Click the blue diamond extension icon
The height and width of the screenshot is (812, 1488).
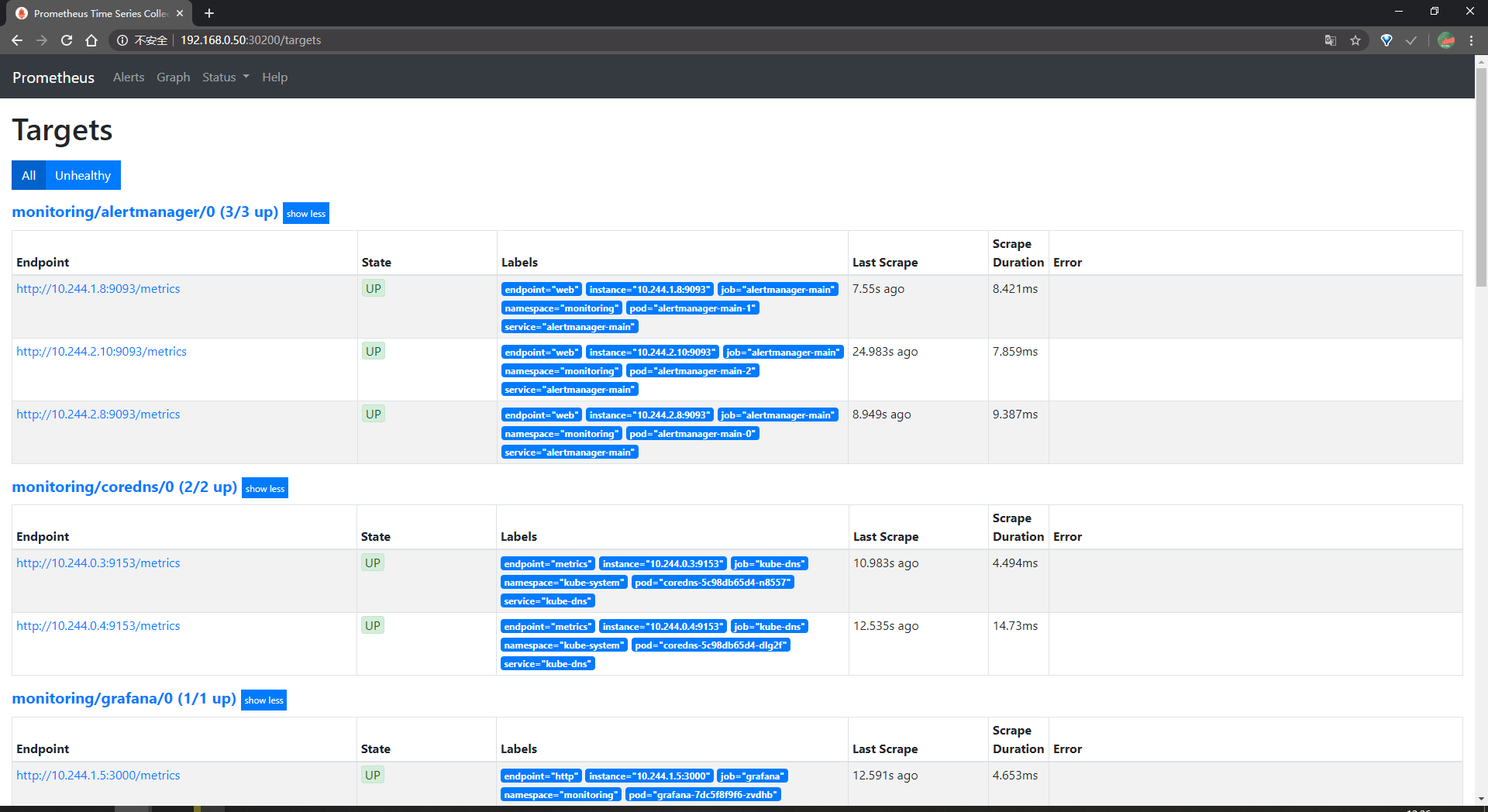[x=1386, y=40]
